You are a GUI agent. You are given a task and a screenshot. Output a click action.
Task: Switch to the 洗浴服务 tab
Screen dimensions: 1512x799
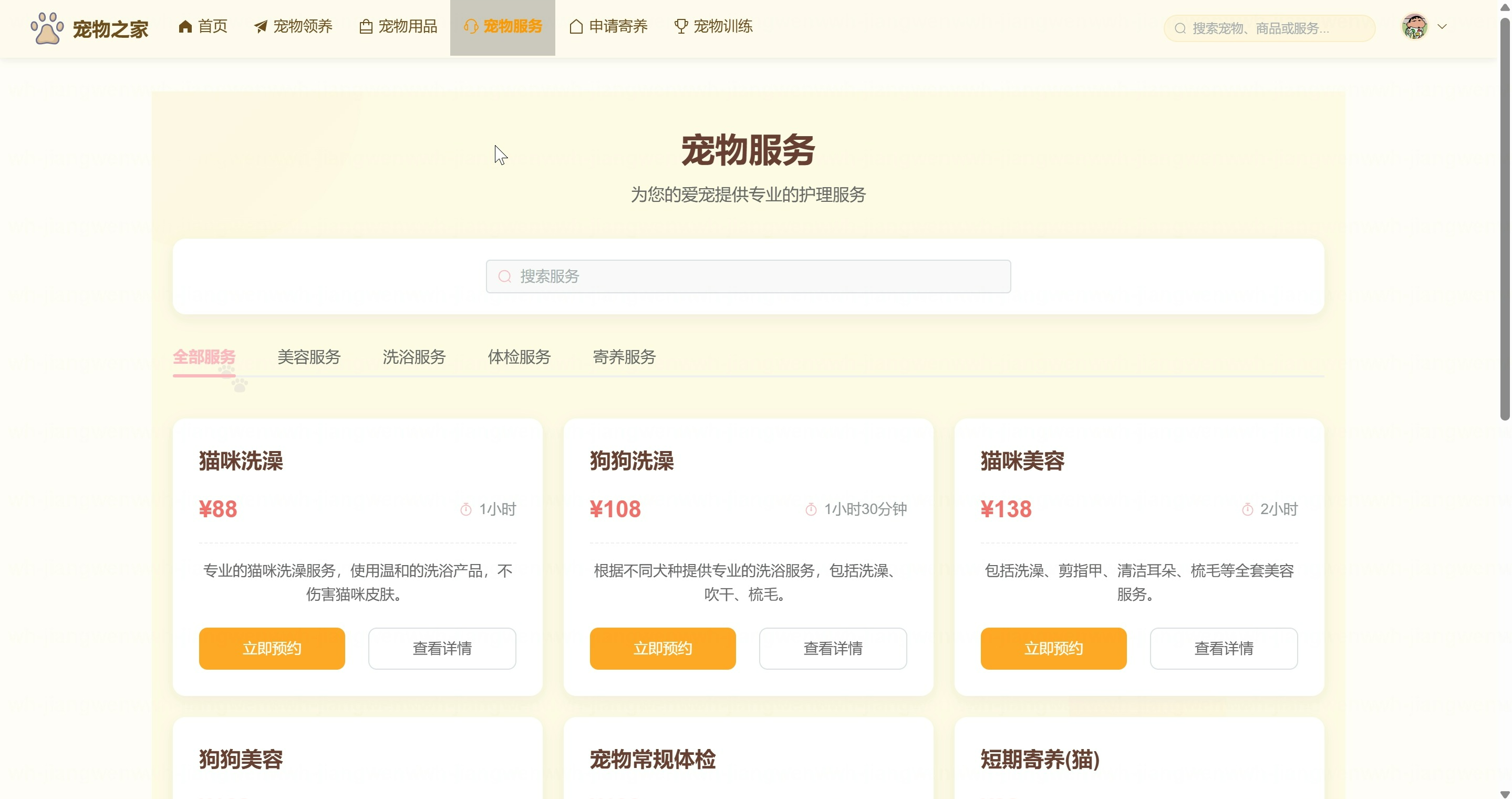pos(414,357)
